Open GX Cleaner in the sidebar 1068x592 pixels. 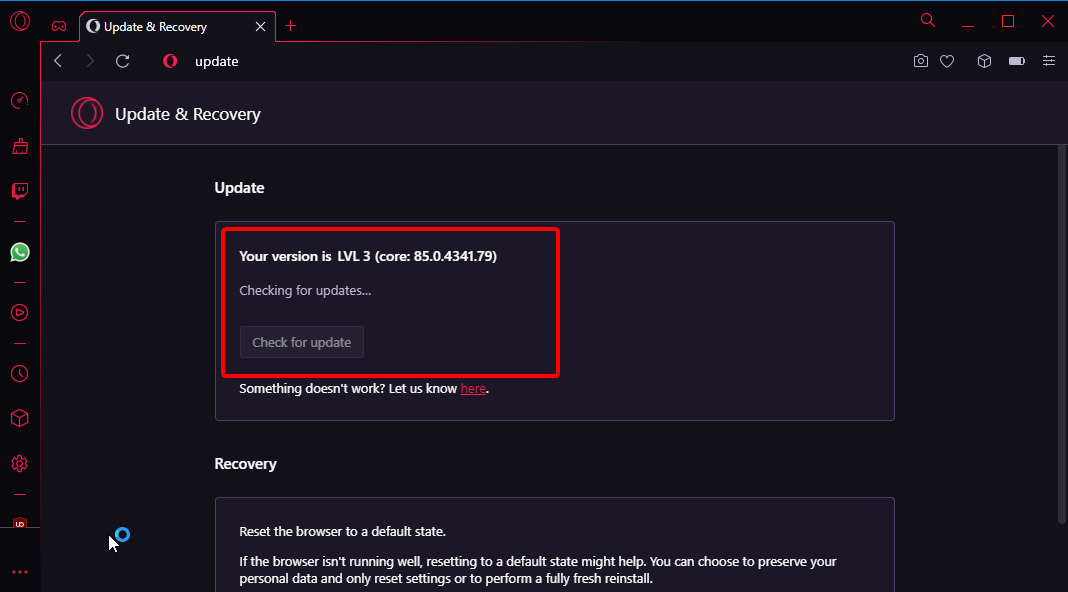coord(20,146)
